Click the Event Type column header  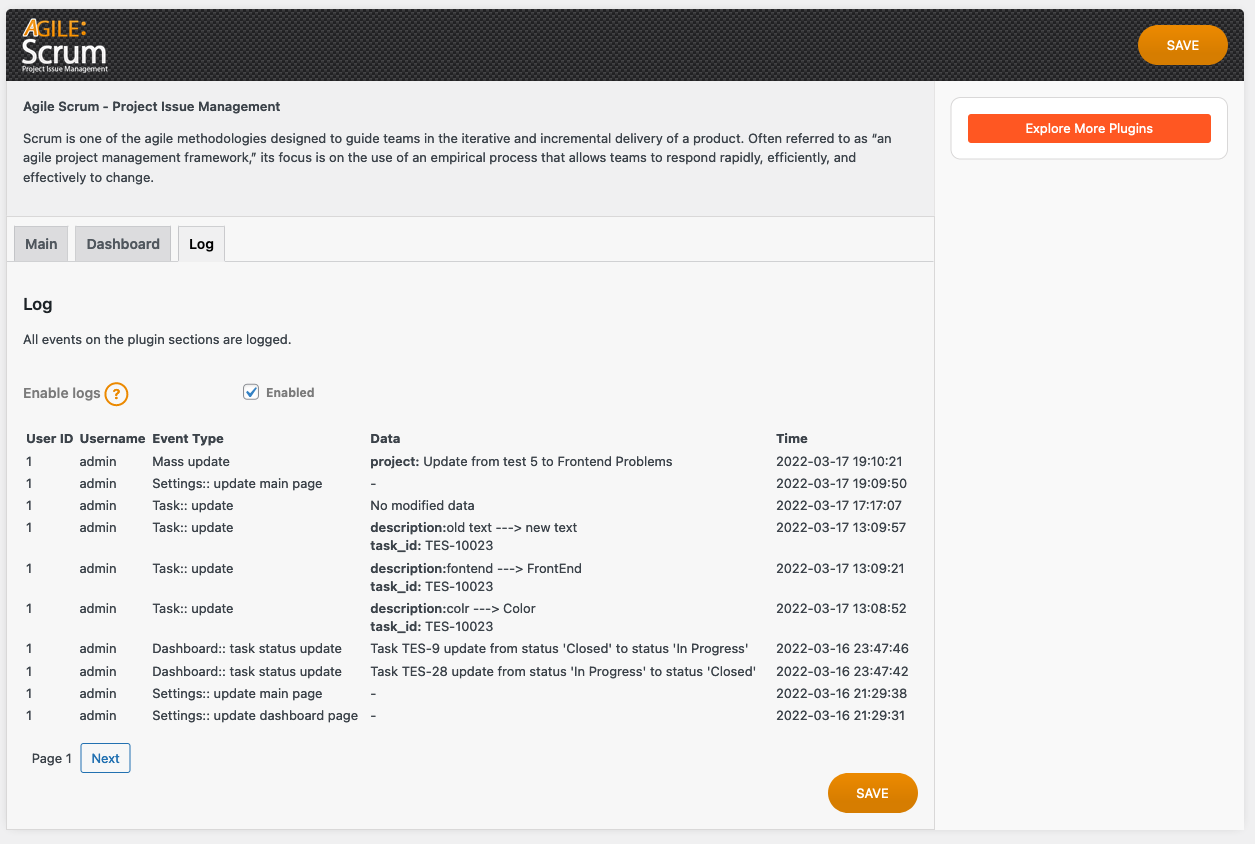pos(188,438)
